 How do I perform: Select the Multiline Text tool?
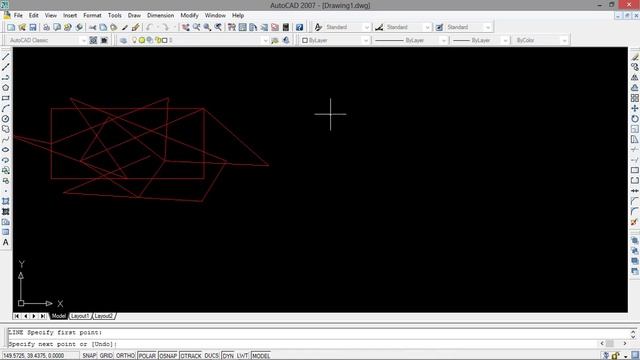6,242
